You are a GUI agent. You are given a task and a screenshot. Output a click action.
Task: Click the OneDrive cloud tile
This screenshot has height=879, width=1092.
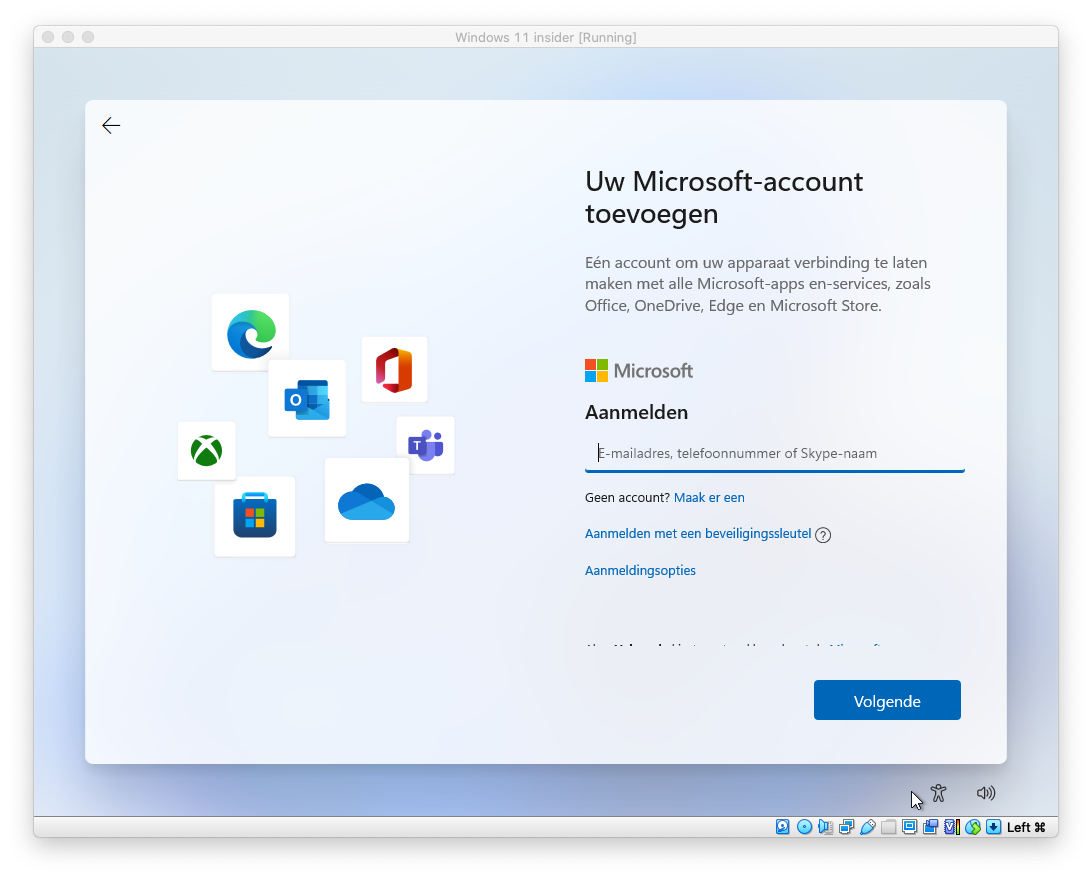[x=367, y=501]
